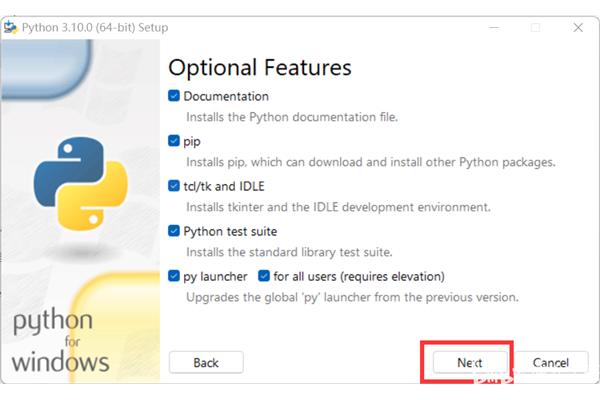Click 'Installs the standard library test suite.'
600x400 pixels.
pyautogui.click(x=289, y=252)
